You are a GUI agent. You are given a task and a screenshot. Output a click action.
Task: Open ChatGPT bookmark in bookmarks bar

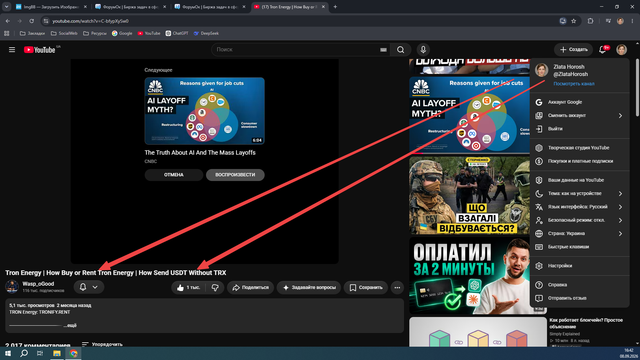[177, 33]
